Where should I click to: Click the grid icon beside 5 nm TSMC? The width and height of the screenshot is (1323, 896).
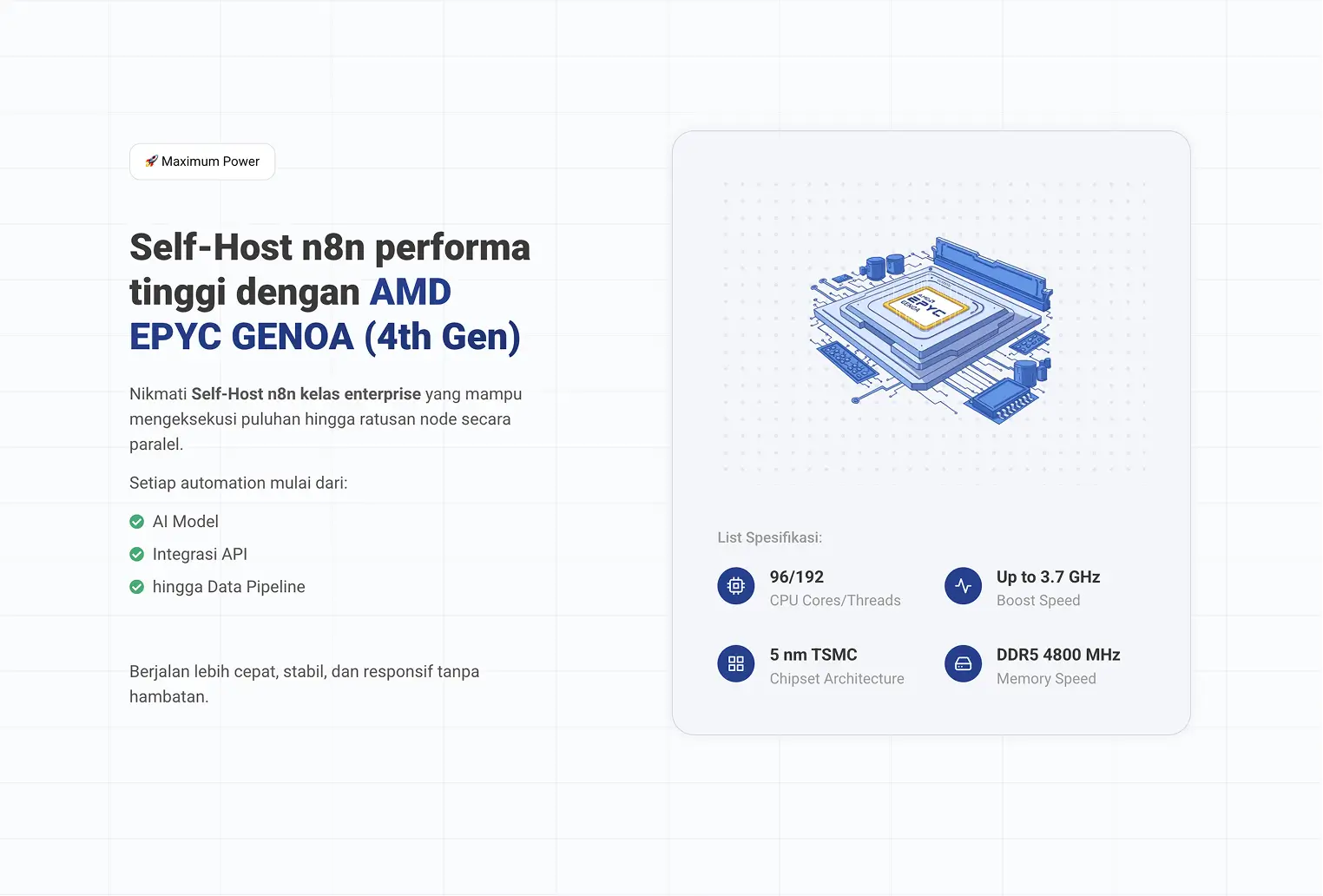tap(736, 664)
